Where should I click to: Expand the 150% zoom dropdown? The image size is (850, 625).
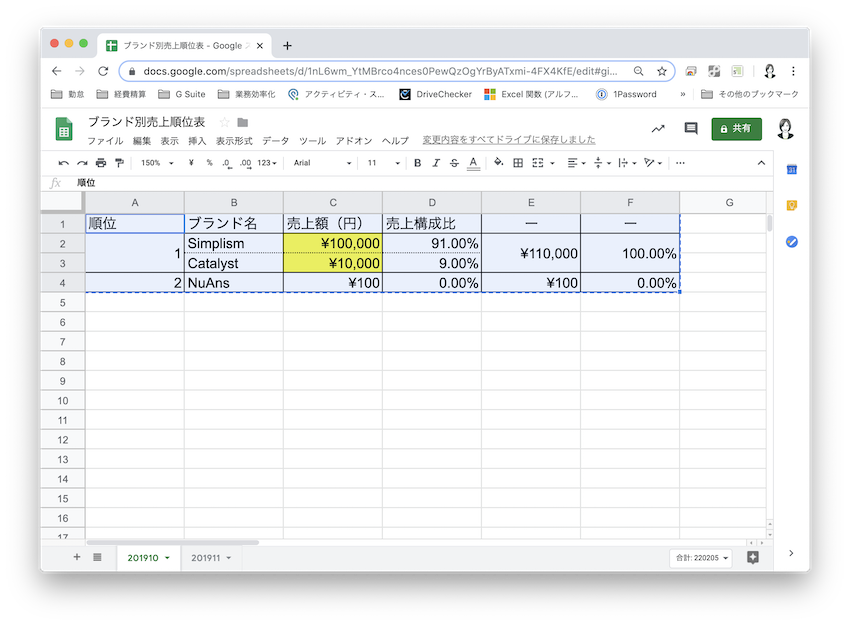pos(157,163)
